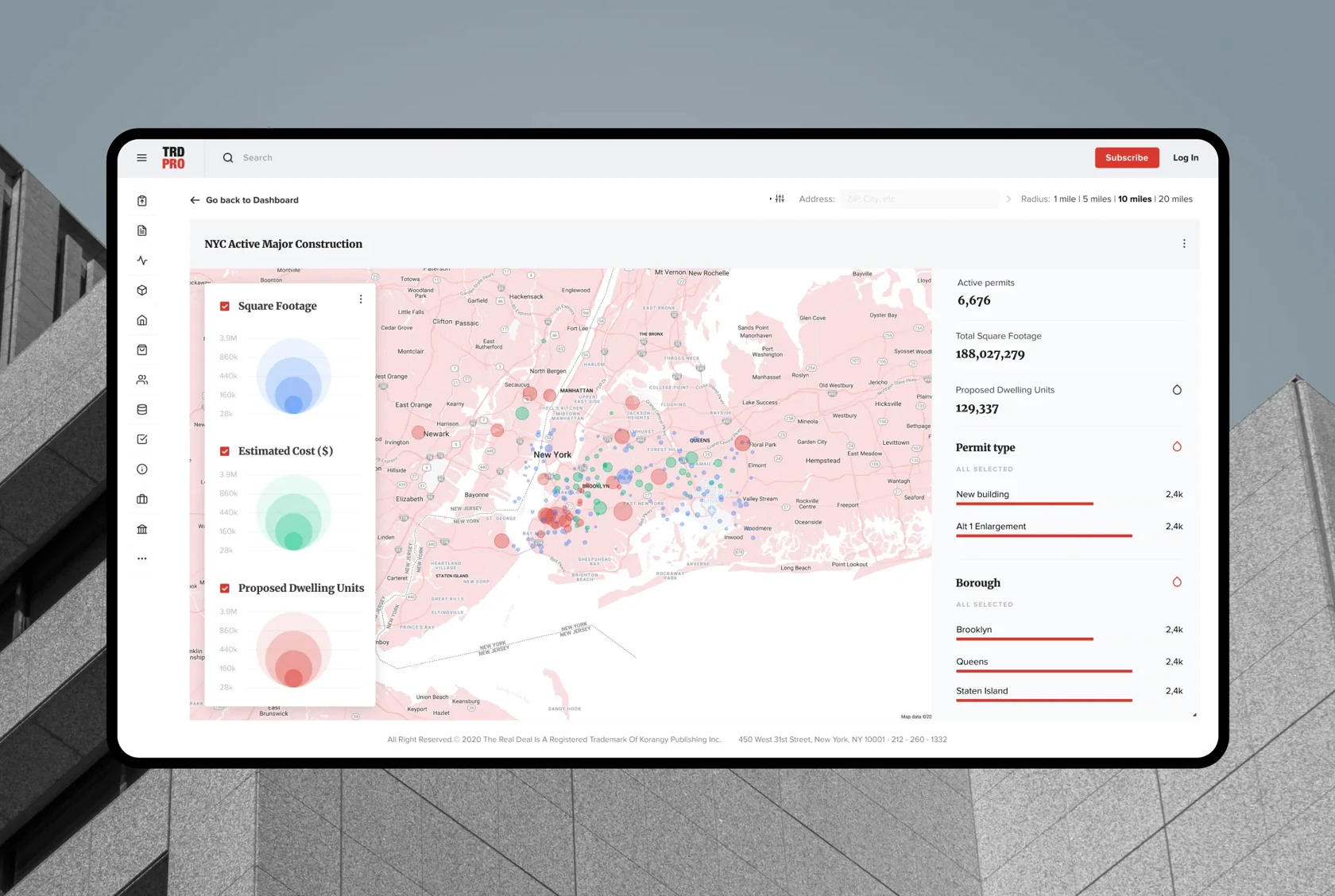
Task: Open the legend panel's three-dot options
Action: (361, 299)
